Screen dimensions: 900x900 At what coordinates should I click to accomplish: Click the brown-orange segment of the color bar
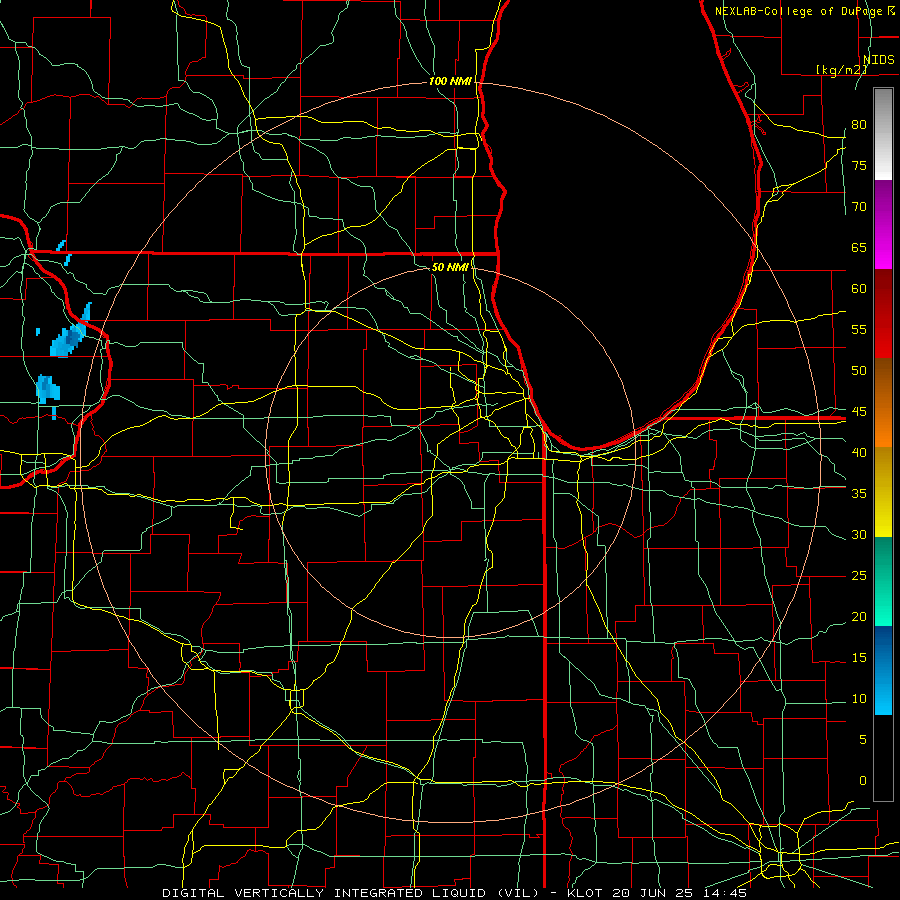pos(883,403)
